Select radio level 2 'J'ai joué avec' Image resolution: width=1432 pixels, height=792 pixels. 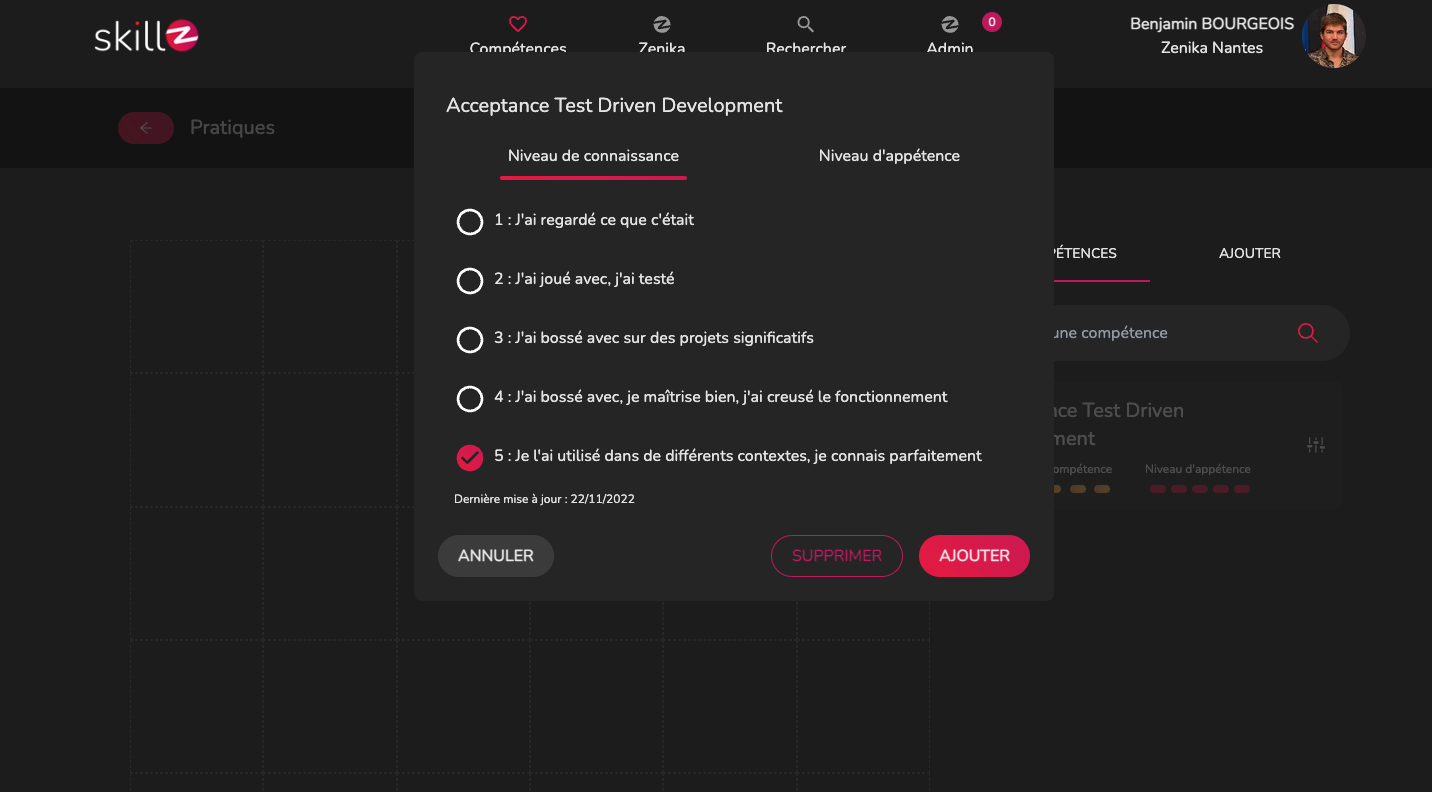pos(470,281)
